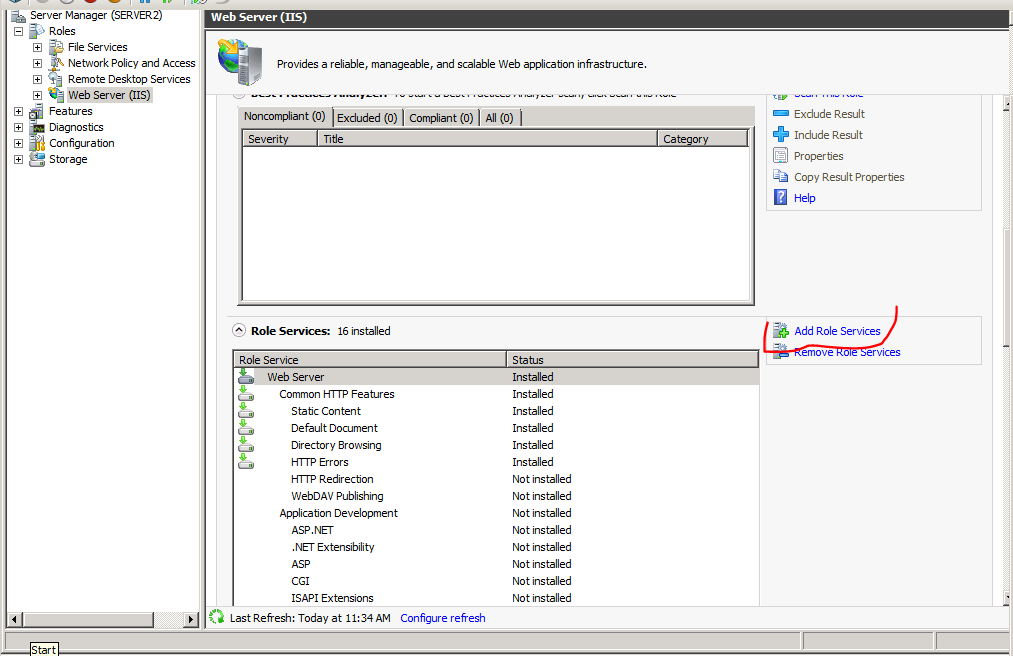
Task: Click the File Services role icon
Action: coord(57,47)
